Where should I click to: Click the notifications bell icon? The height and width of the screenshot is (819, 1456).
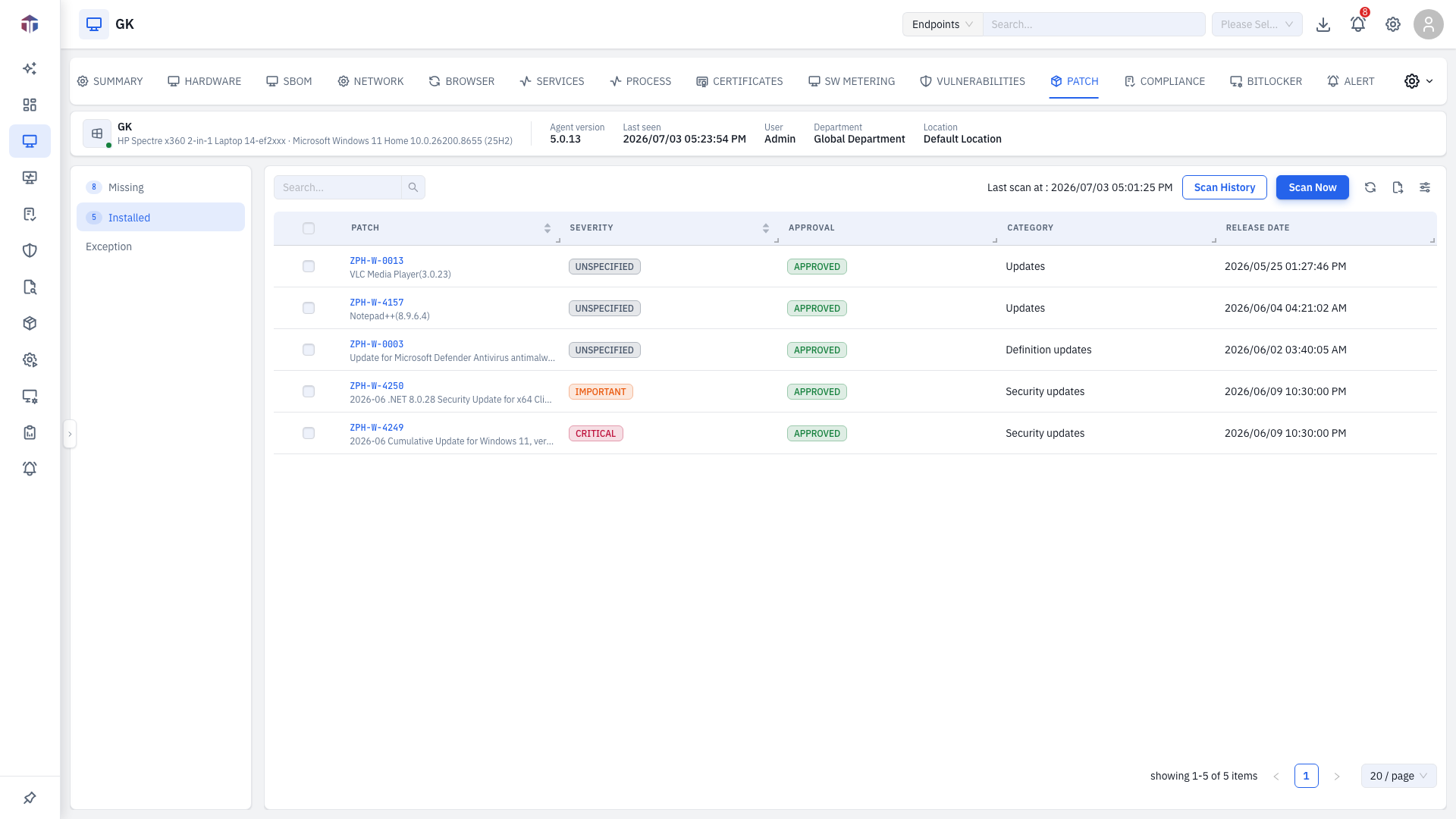tap(1357, 24)
